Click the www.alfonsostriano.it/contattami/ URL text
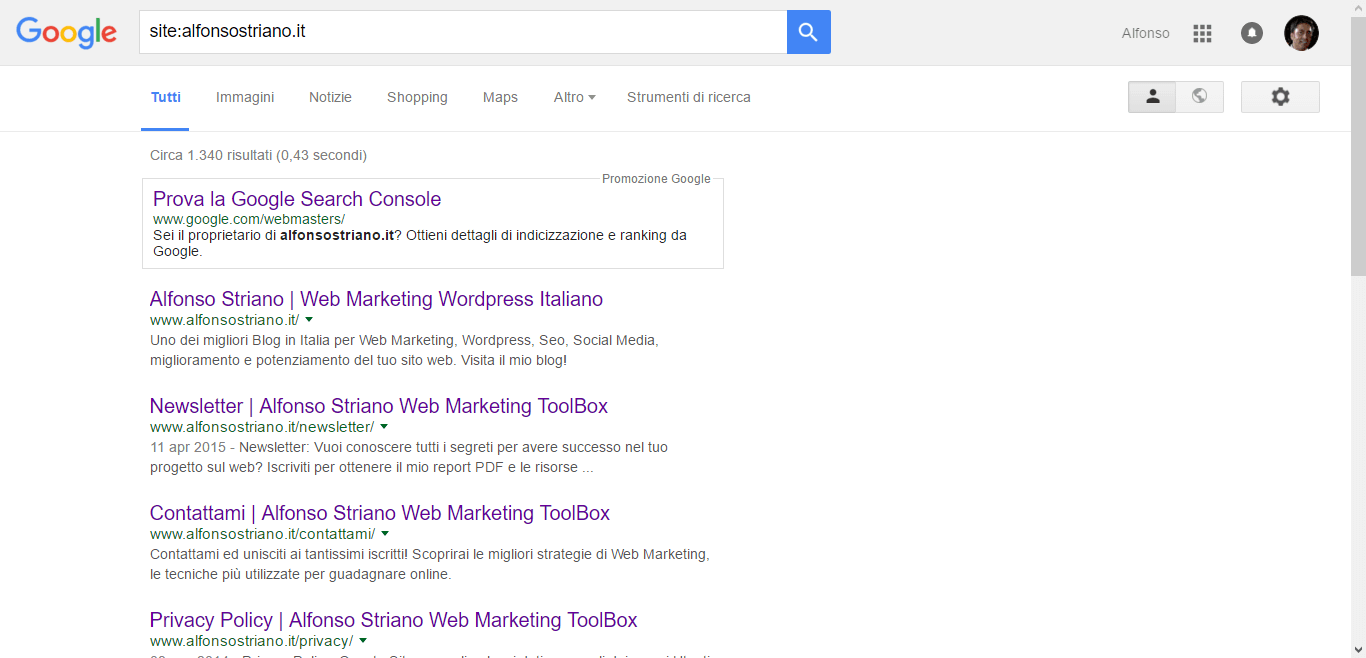1366x658 pixels. click(x=263, y=534)
